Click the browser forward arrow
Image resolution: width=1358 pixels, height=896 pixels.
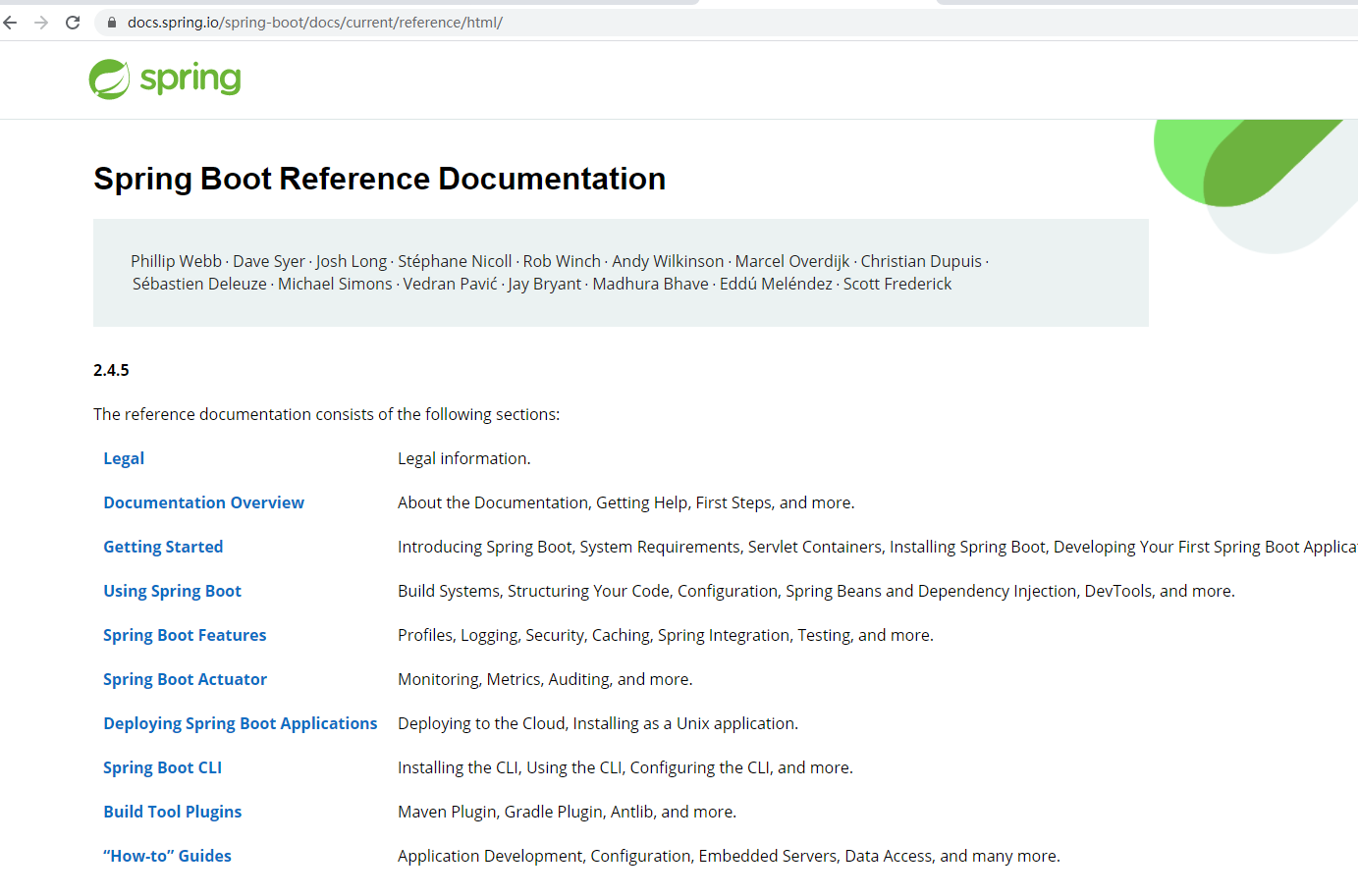41,22
